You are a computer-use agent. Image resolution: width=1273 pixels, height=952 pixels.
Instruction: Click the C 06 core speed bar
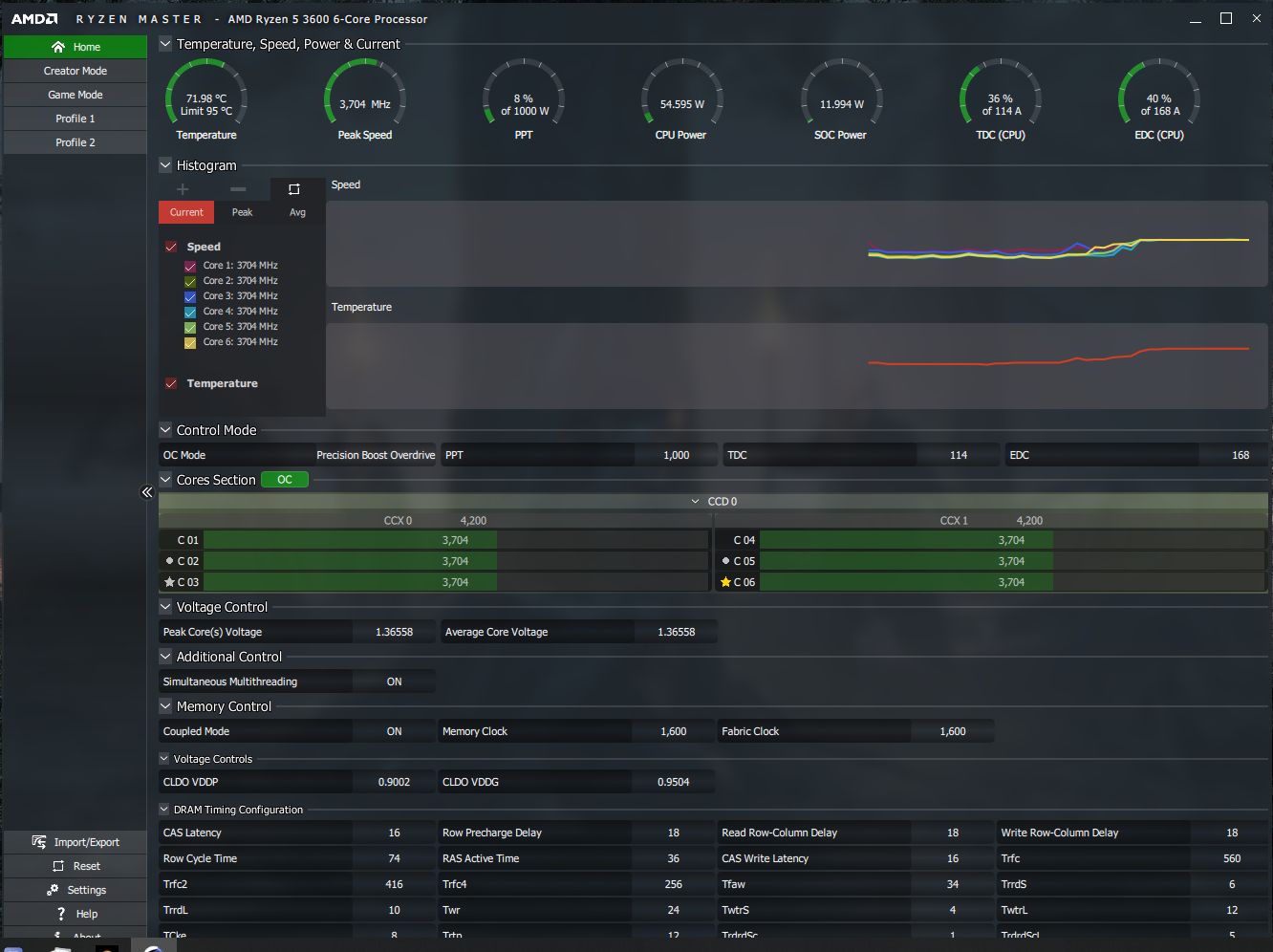point(1012,582)
